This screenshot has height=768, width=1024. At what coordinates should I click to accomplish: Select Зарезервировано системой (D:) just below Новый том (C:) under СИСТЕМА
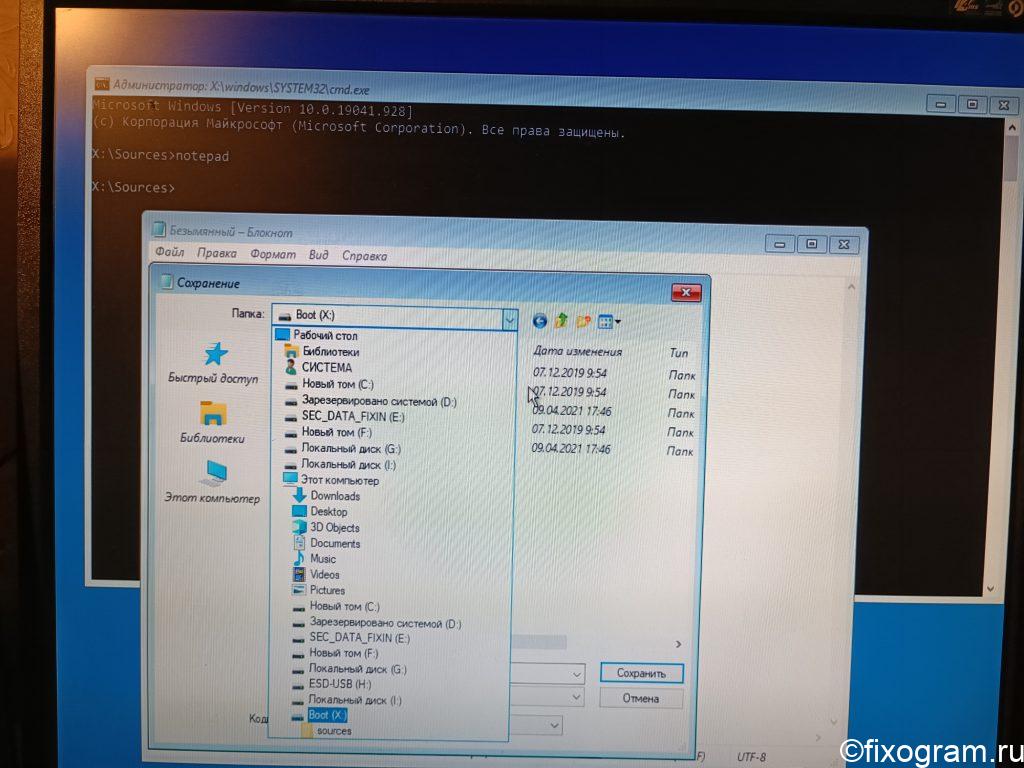(x=371, y=401)
